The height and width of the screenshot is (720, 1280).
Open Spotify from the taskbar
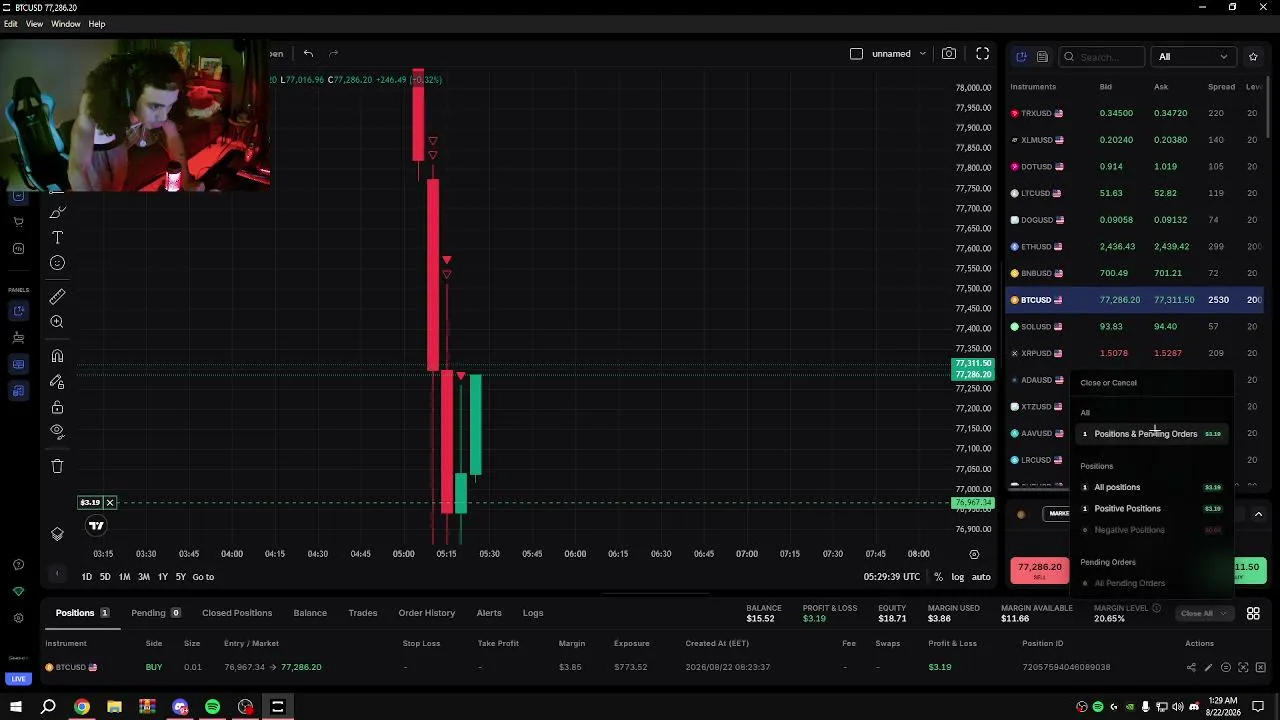coord(212,707)
